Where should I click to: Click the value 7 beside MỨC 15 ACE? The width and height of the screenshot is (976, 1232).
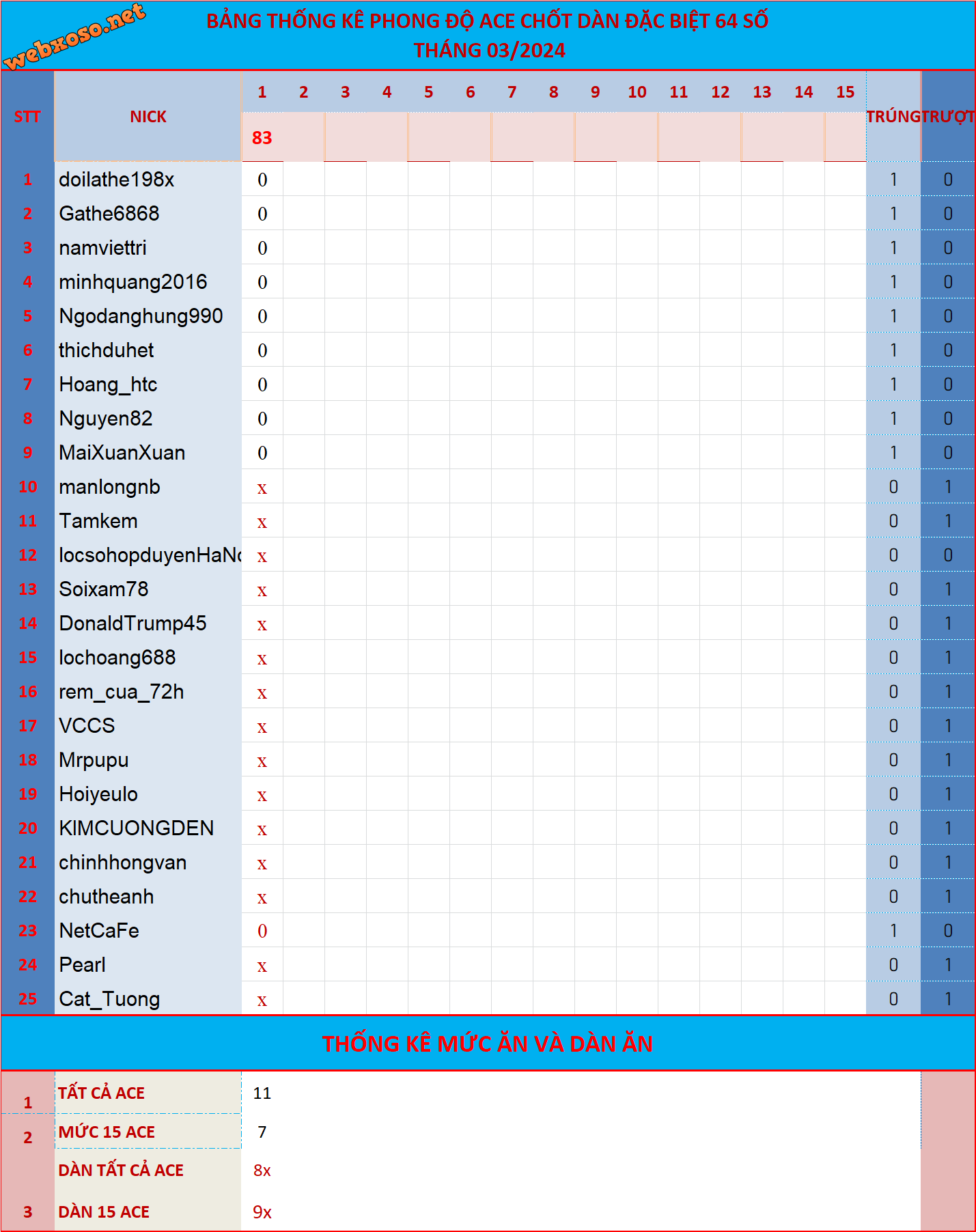(262, 1132)
